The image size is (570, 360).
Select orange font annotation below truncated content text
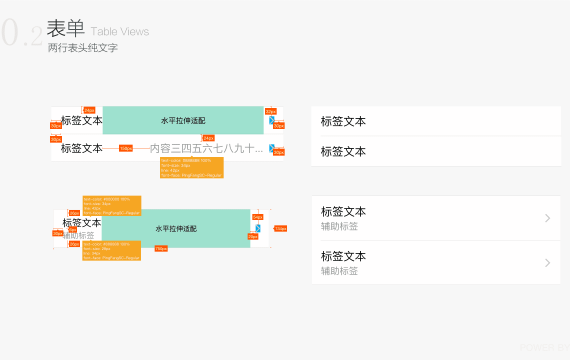192,168
